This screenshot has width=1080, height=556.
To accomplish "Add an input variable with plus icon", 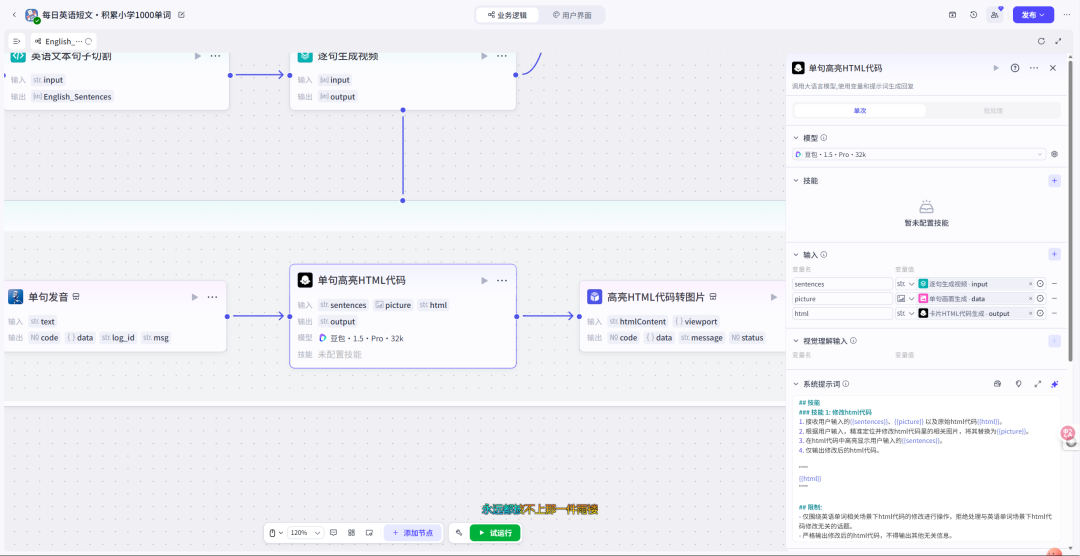I will 1054,255.
